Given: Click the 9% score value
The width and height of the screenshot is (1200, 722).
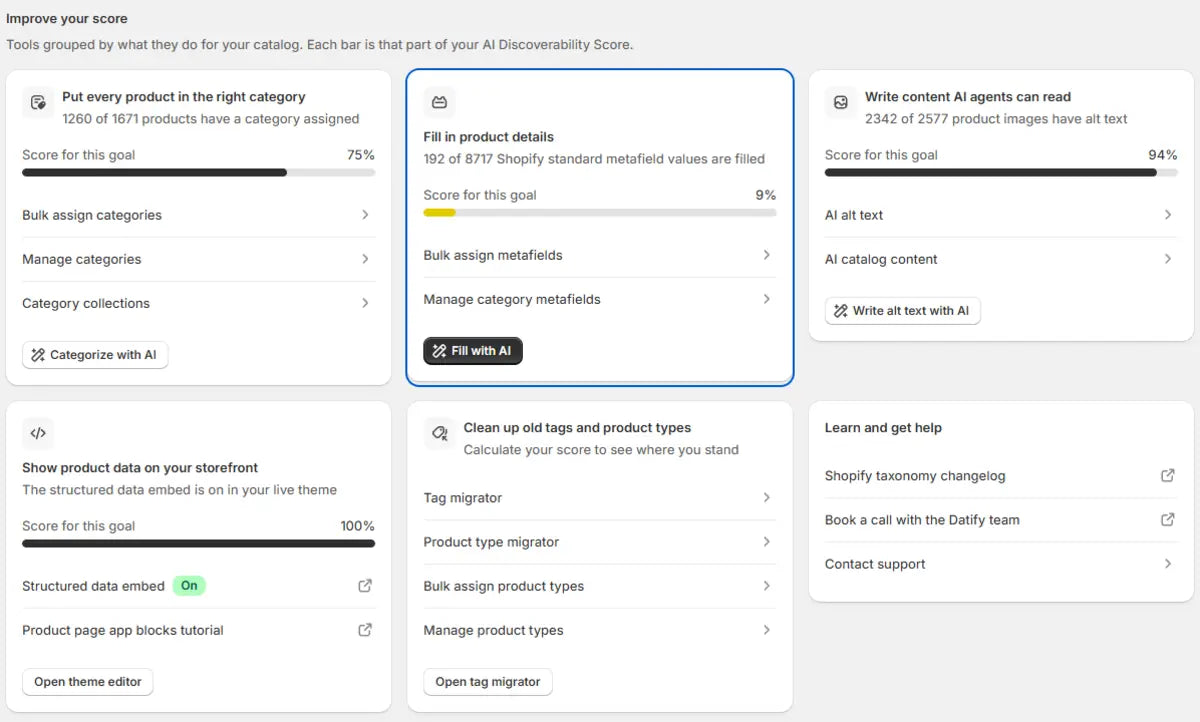Looking at the screenshot, I should pyautogui.click(x=766, y=195).
